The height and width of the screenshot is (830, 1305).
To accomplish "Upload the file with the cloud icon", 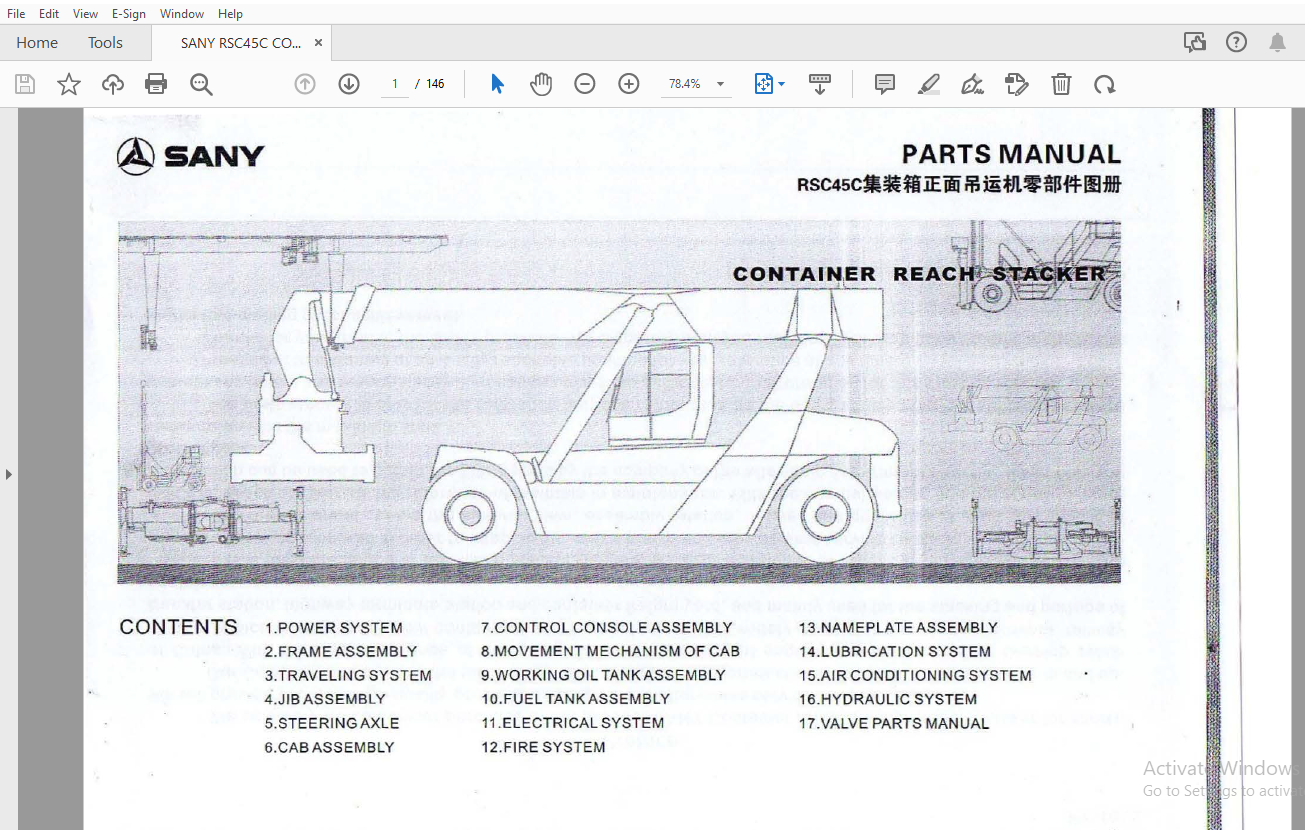I will [113, 84].
